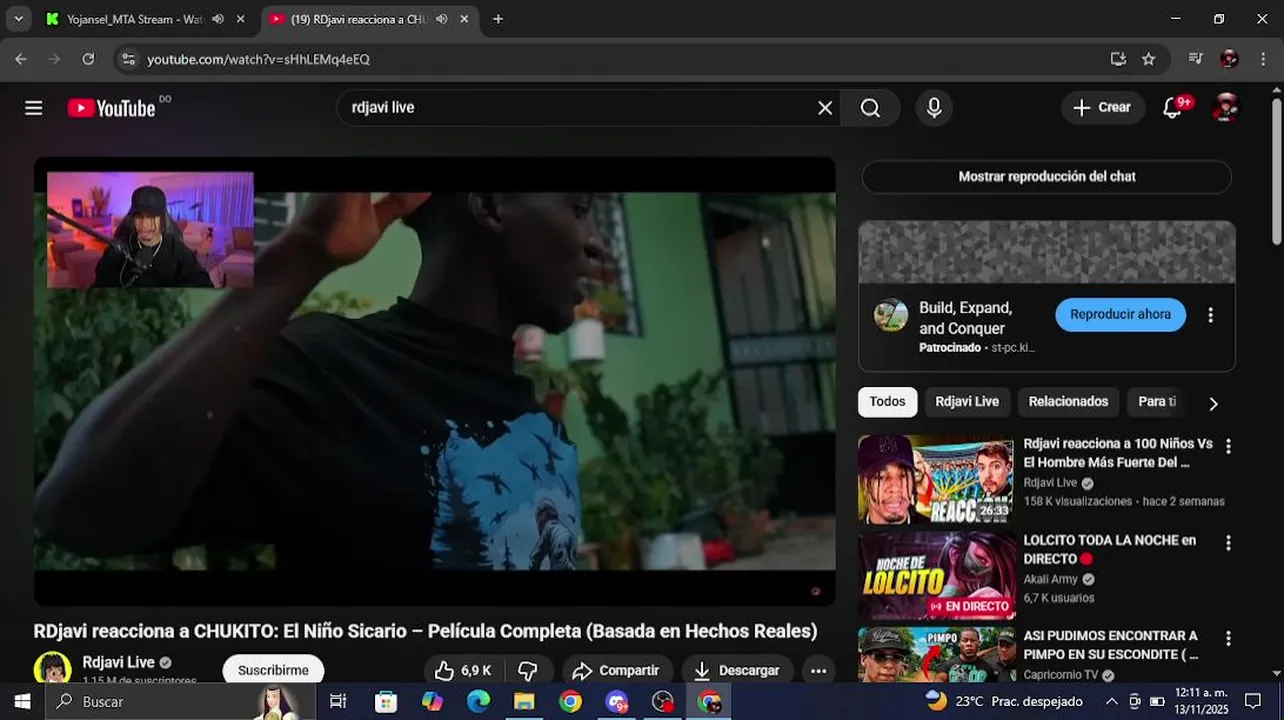Start voice search with microphone

(934, 108)
